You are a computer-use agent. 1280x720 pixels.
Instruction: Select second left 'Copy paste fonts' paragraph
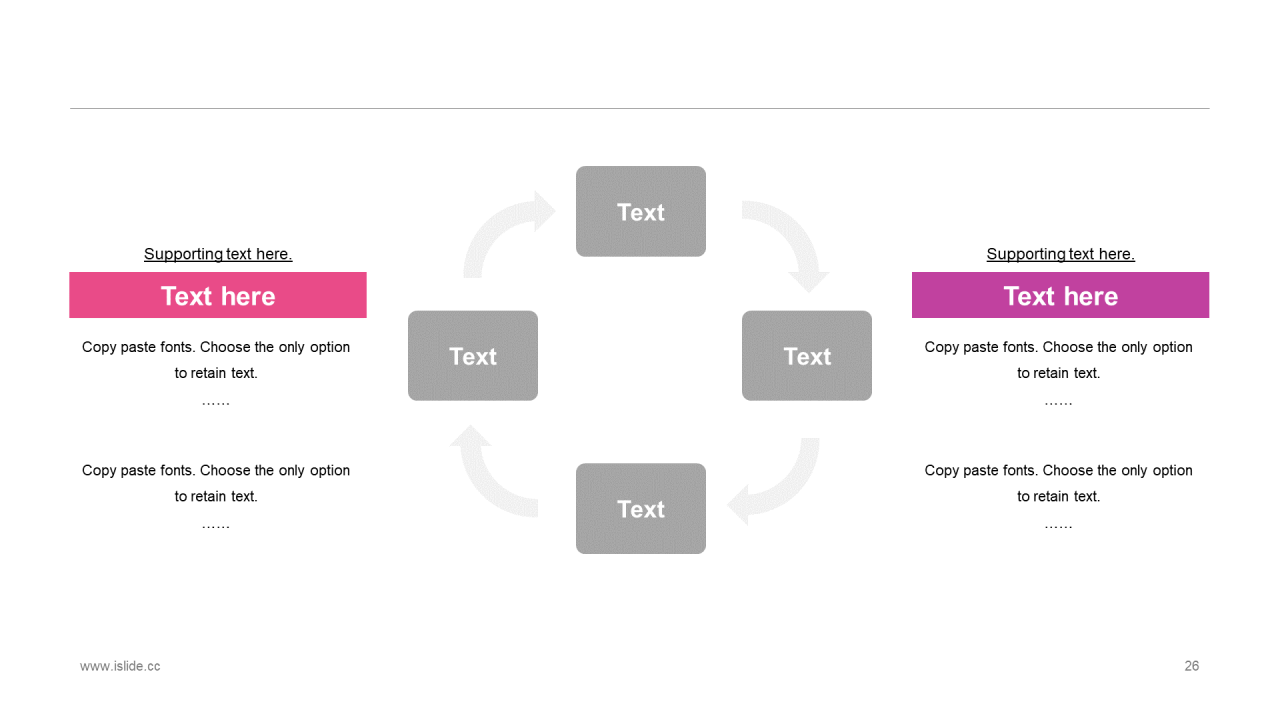coord(216,496)
